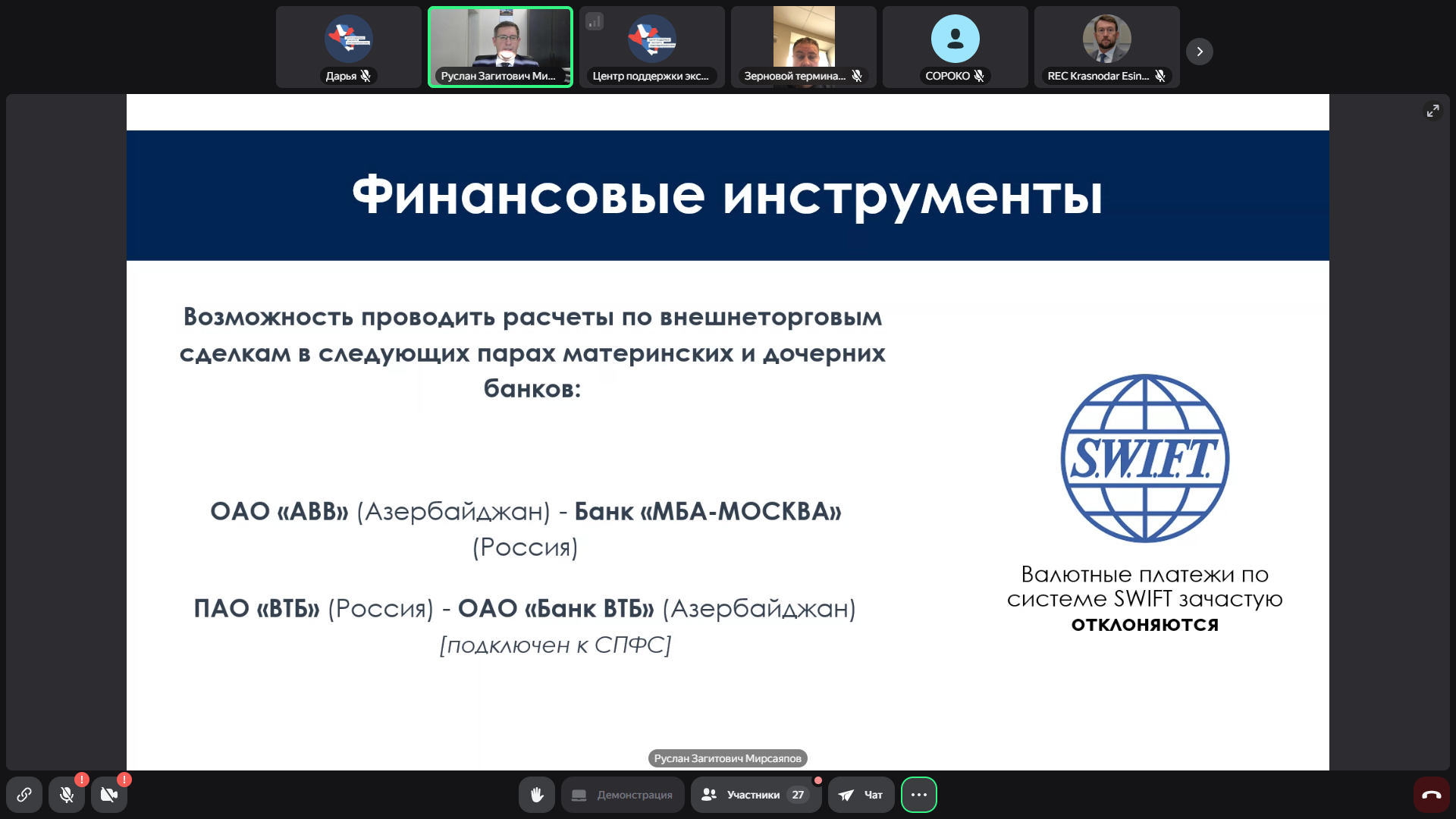Open the Чат chat panel

pos(861,795)
